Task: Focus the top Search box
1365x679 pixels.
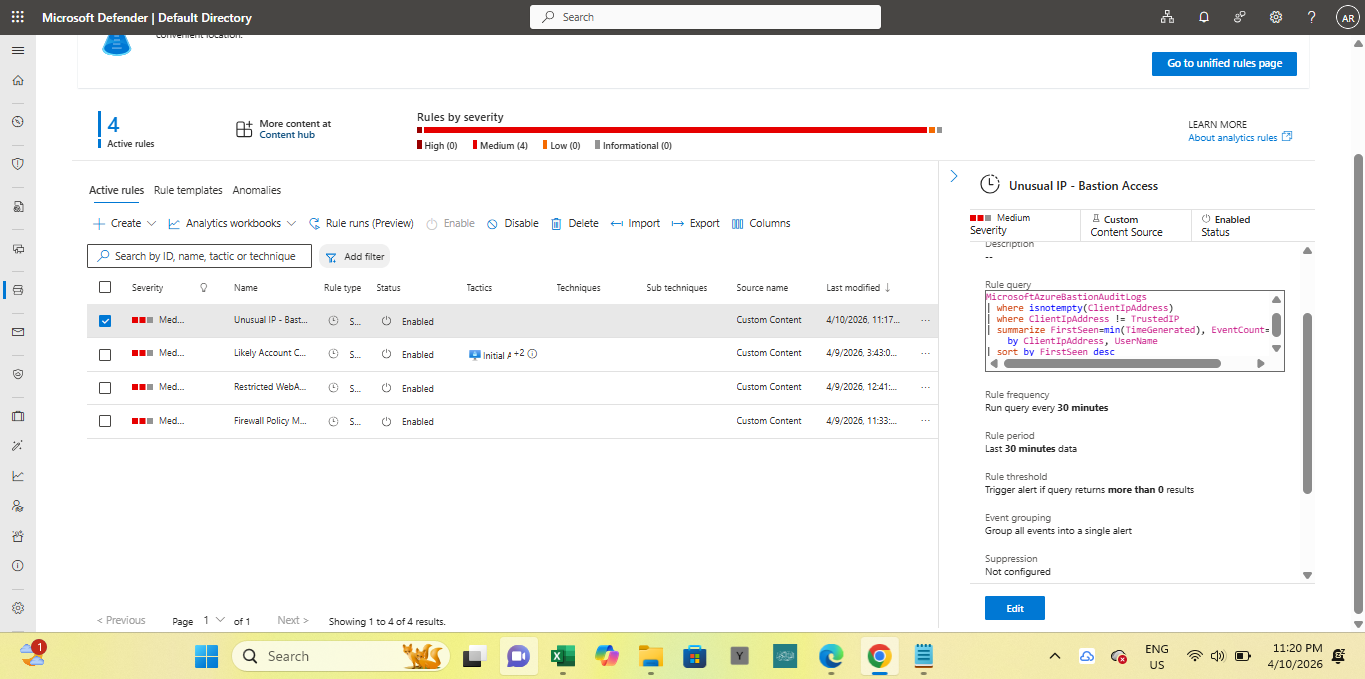Action: (705, 17)
